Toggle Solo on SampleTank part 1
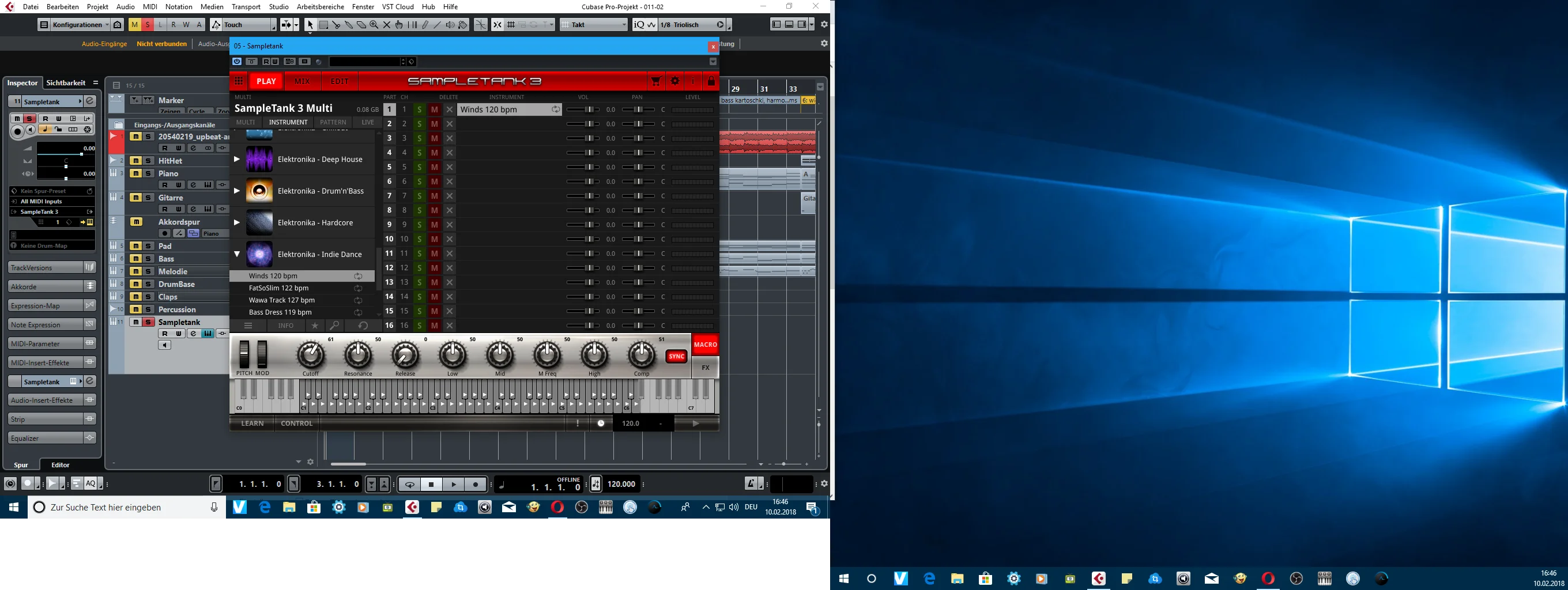 (x=420, y=109)
